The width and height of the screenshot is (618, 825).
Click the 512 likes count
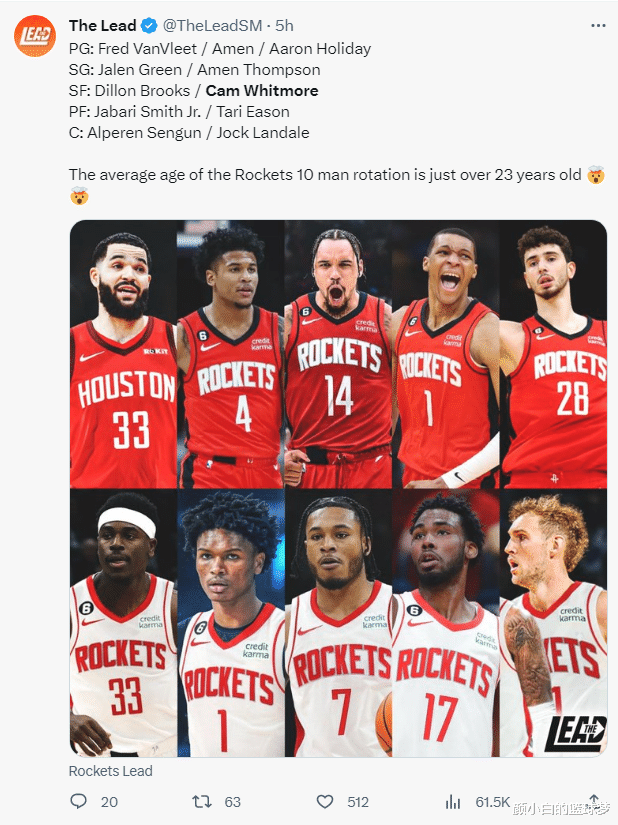point(358,802)
